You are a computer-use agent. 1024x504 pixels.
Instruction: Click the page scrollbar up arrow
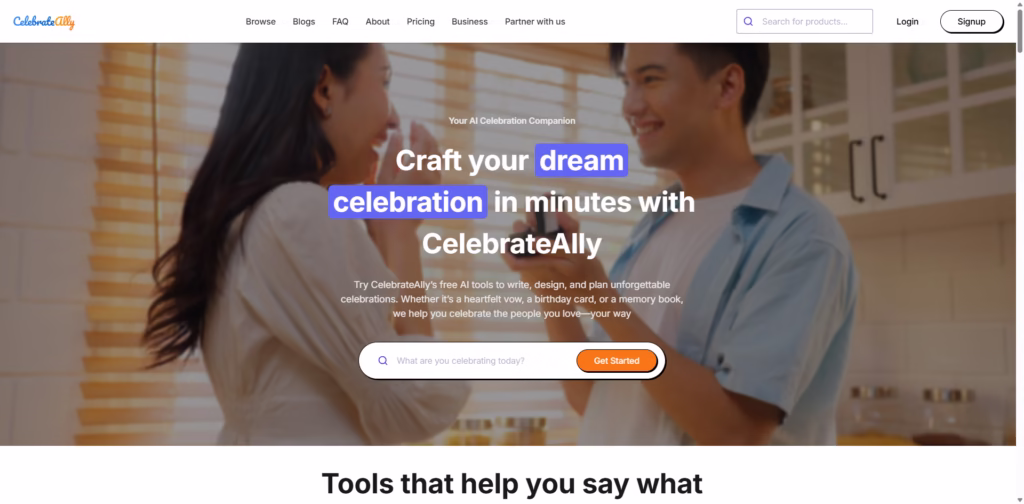tap(1019, 5)
